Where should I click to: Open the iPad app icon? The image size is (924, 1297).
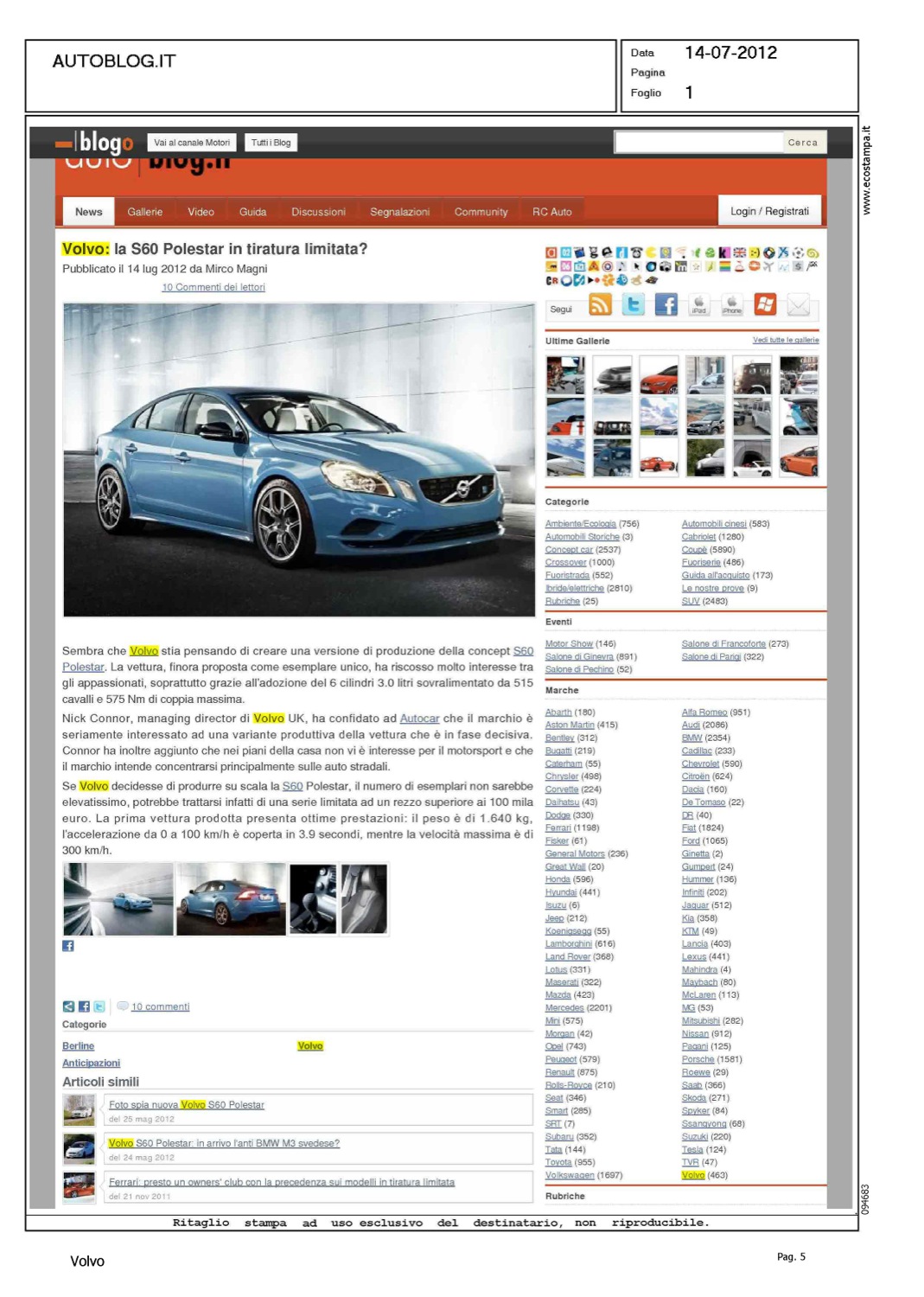(x=699, y=305)
